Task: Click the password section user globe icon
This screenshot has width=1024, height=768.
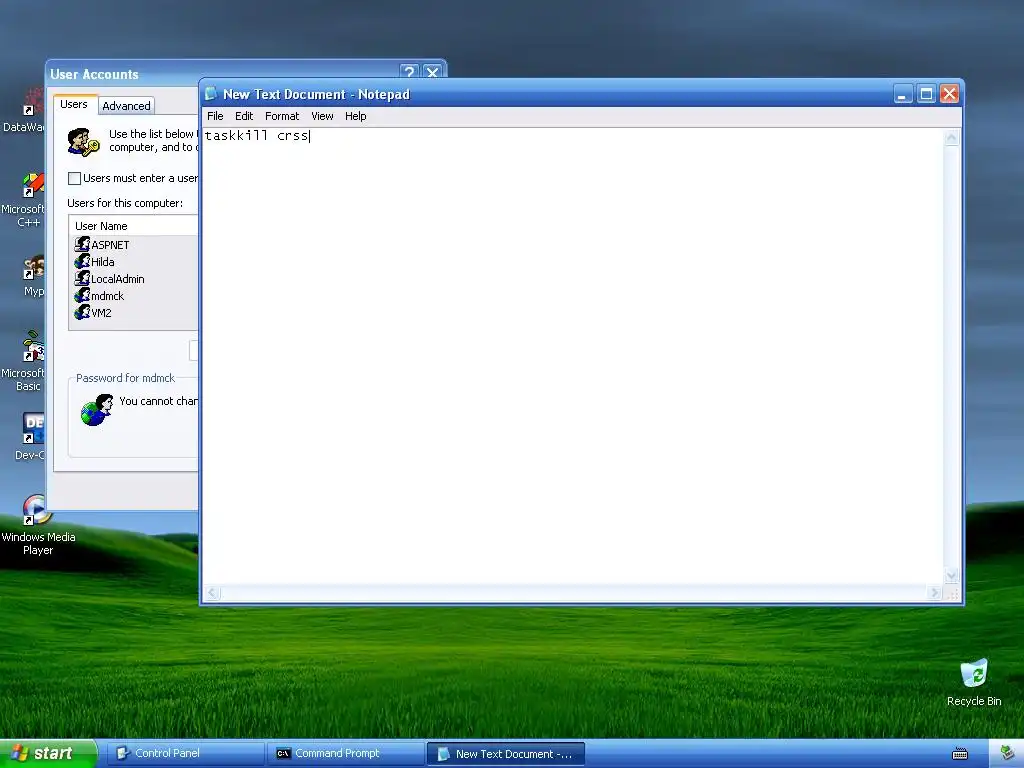Action: tap(97, 410)
